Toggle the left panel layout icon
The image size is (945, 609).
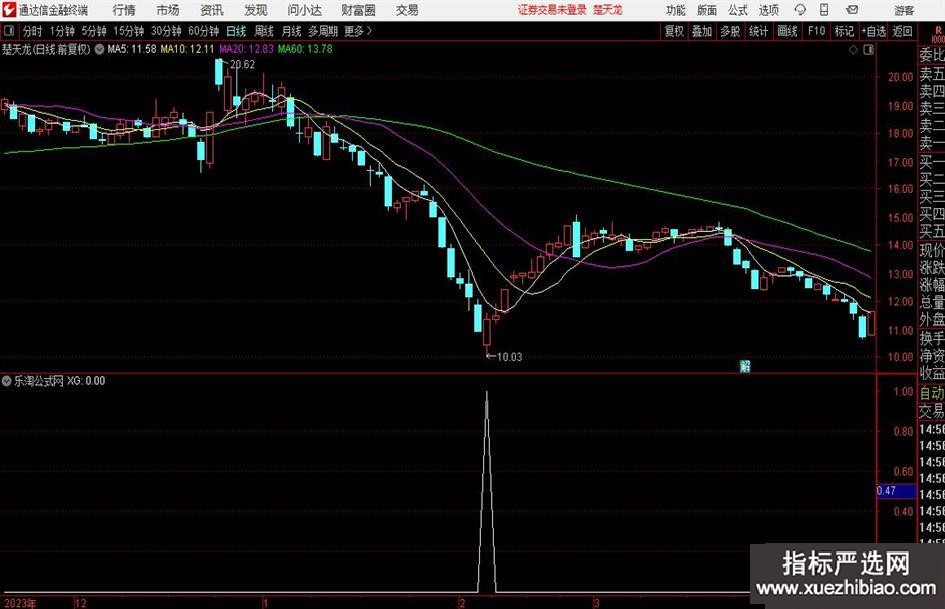(9, 31)
